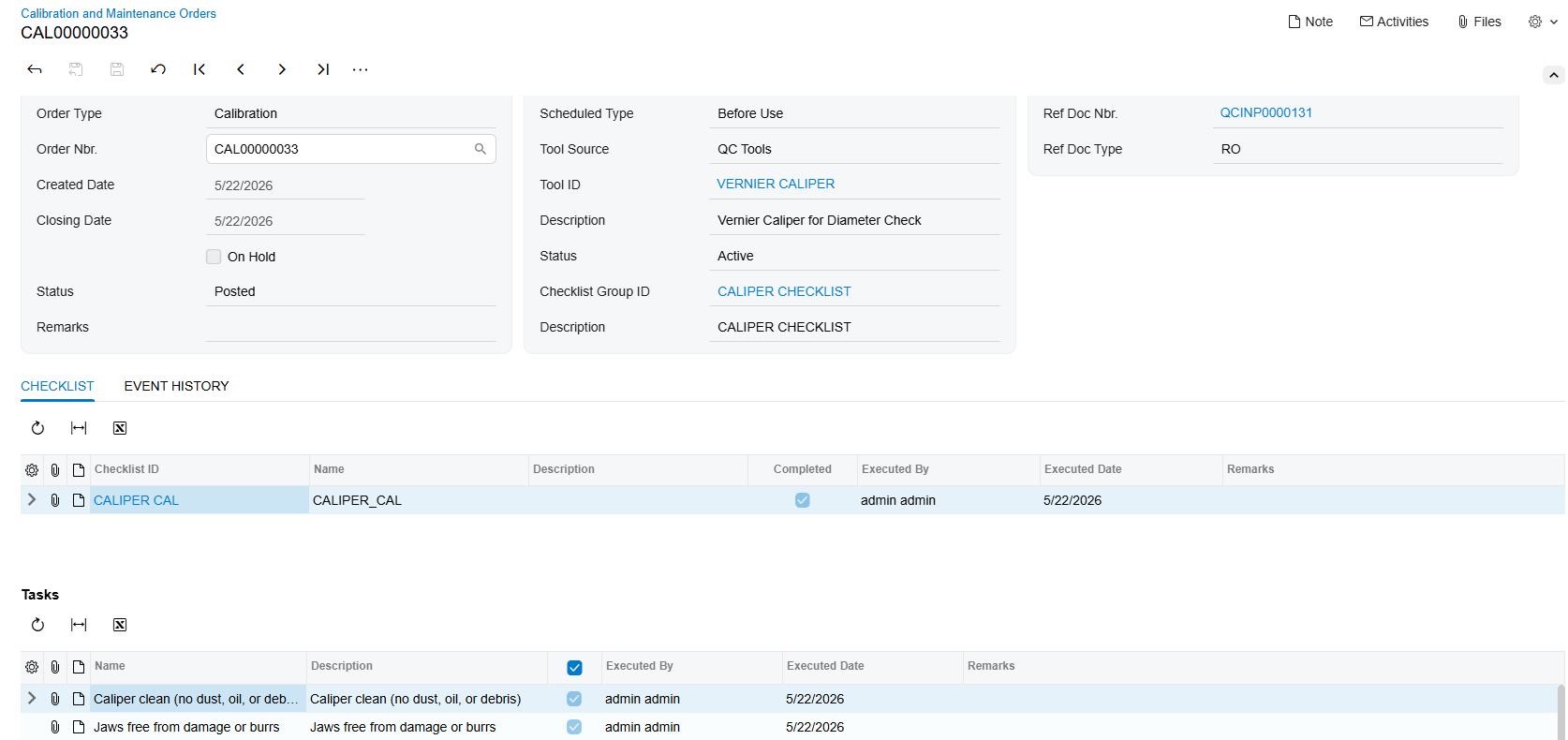Expand the CALIPER CAL checklist row
The image size is (1568, 740).
tap(32, 499)
